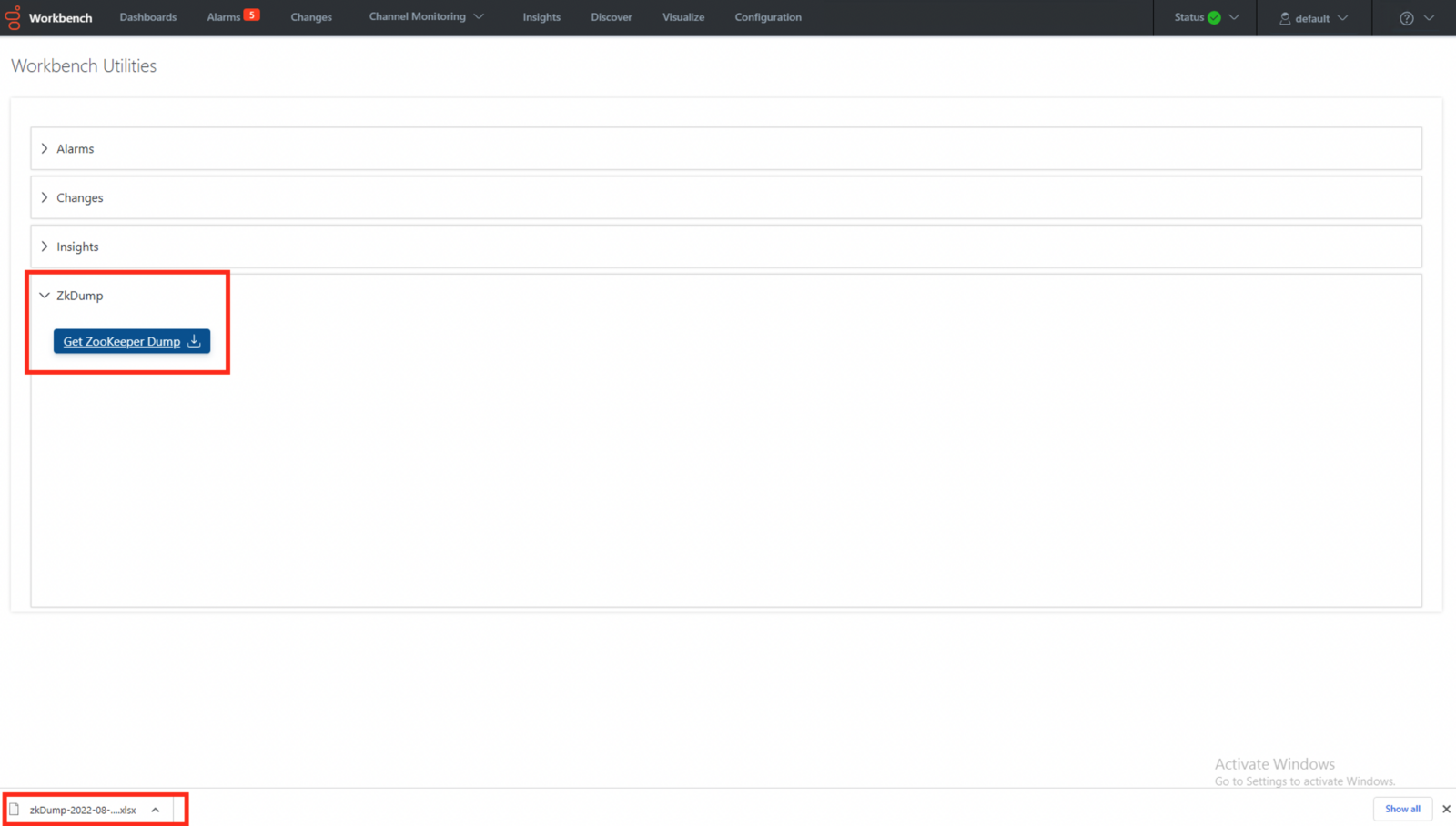1456x826 pixels.
Task: Click the Alarms count badge showing 5
Action: point(252,15)
